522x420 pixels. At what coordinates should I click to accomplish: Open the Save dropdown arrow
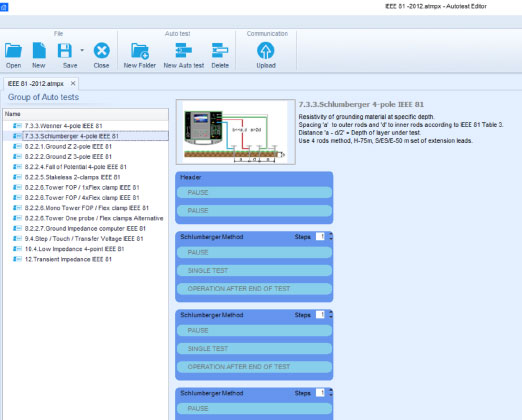82,50
